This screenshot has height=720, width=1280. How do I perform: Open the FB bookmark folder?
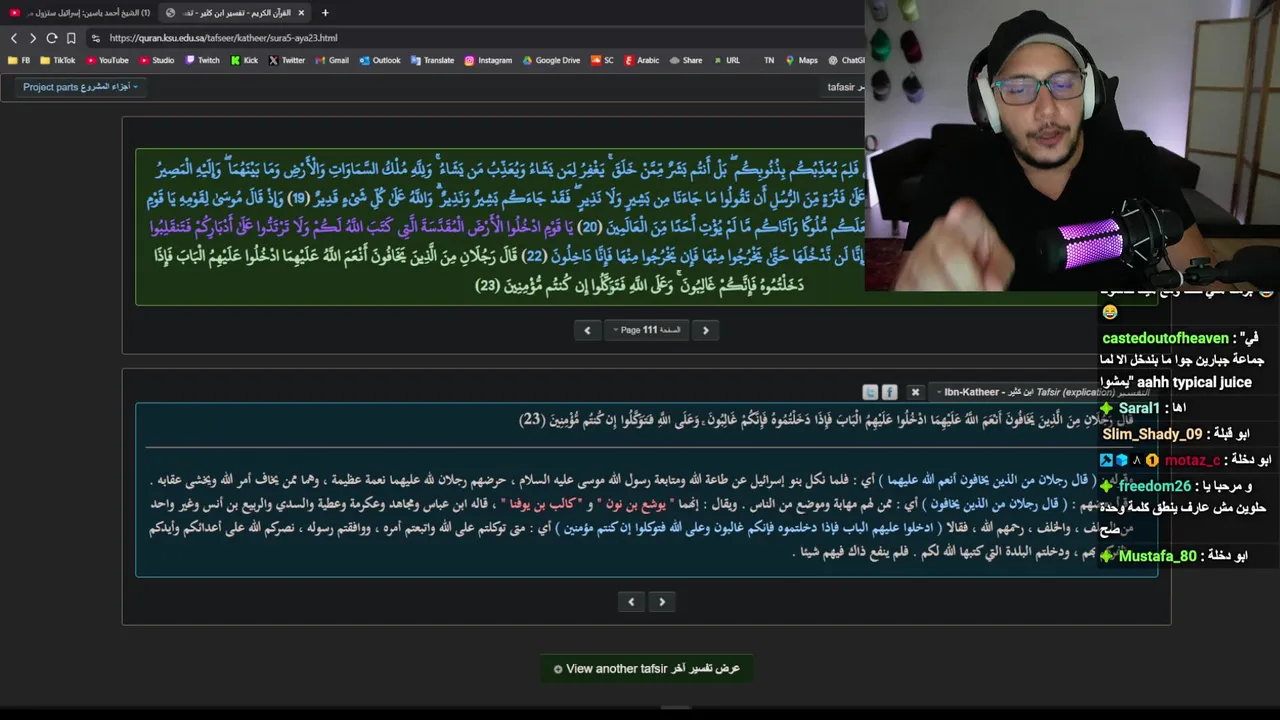click(x=19, y=60)
